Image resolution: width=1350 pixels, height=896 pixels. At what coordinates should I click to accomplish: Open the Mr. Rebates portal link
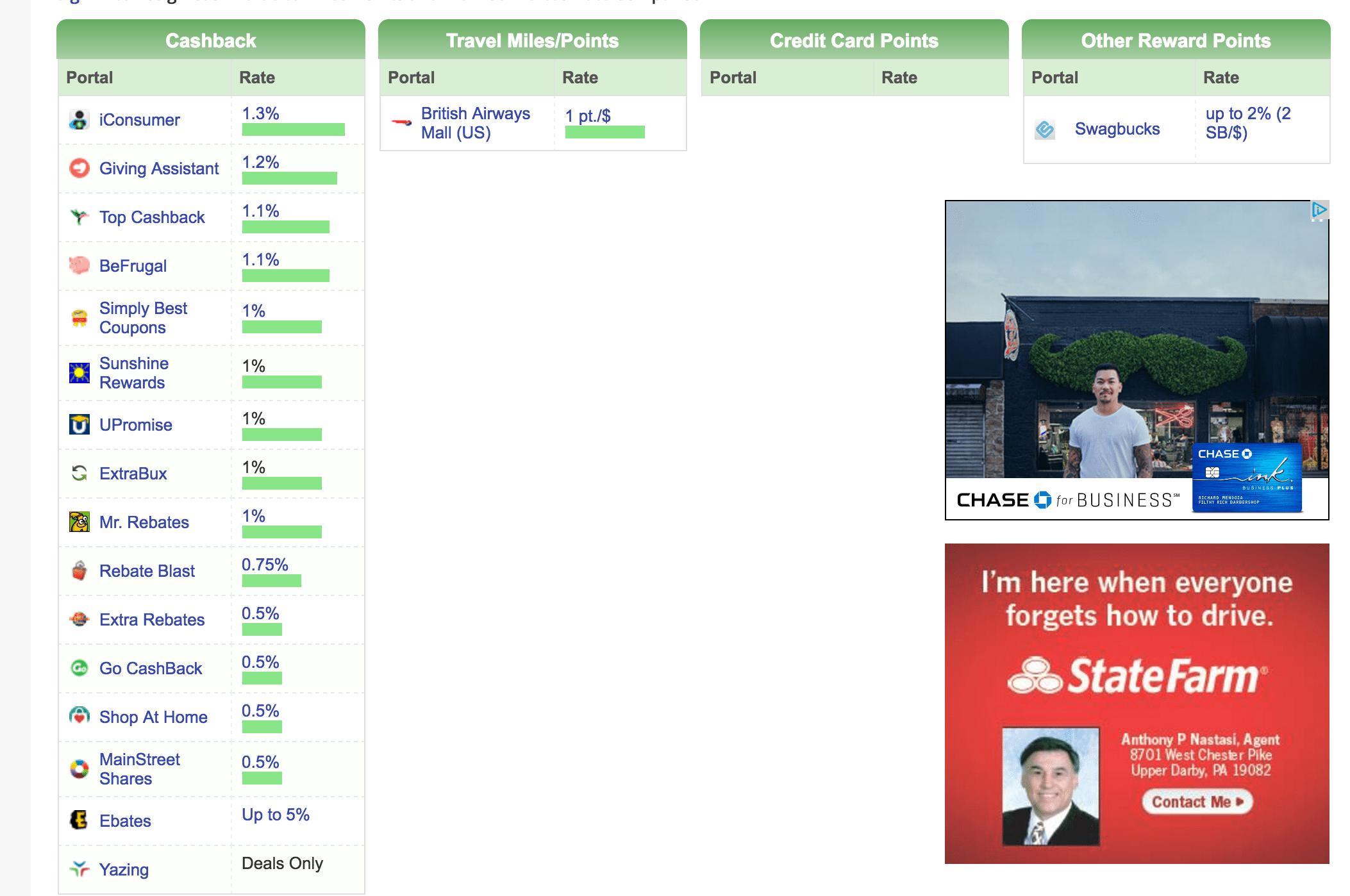(144, 522)
